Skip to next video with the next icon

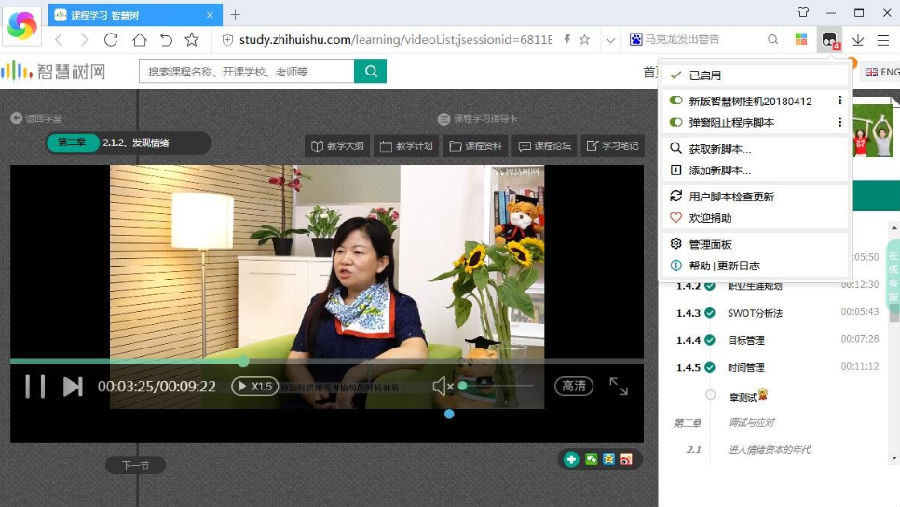pos(72,386)
